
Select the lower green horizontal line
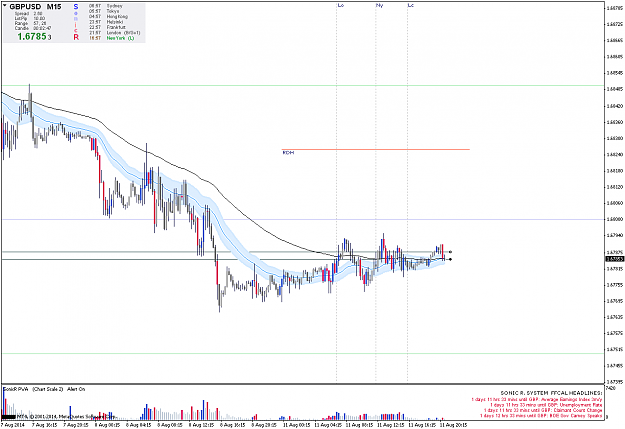(x=303, y=353)
